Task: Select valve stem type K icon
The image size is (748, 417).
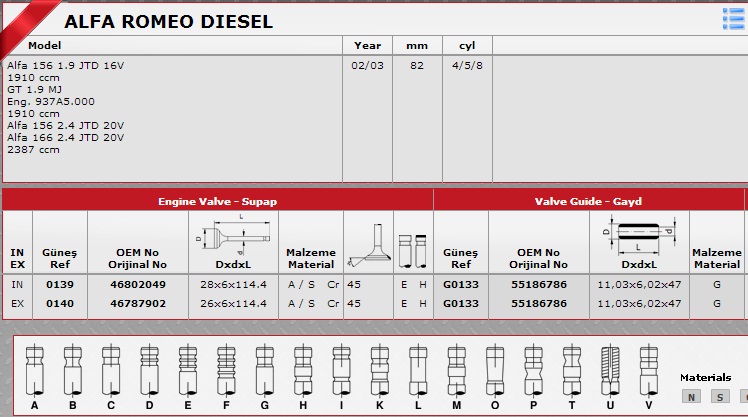Action: (x=380, y=371)
